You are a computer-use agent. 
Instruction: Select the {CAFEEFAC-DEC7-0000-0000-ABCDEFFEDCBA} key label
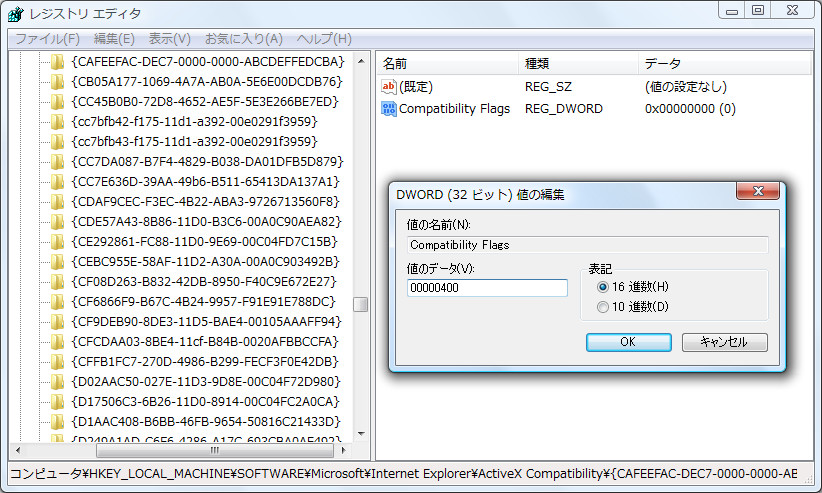point(208,62)
